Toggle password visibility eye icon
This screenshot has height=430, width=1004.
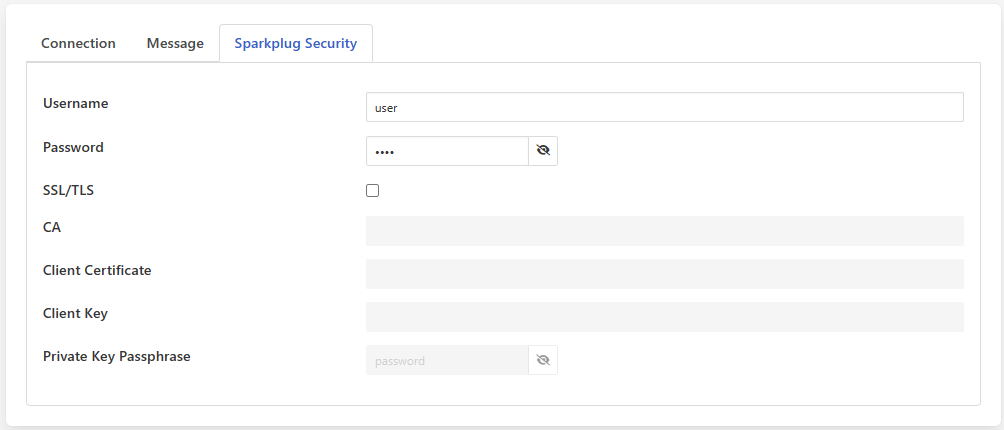(543, 151)
